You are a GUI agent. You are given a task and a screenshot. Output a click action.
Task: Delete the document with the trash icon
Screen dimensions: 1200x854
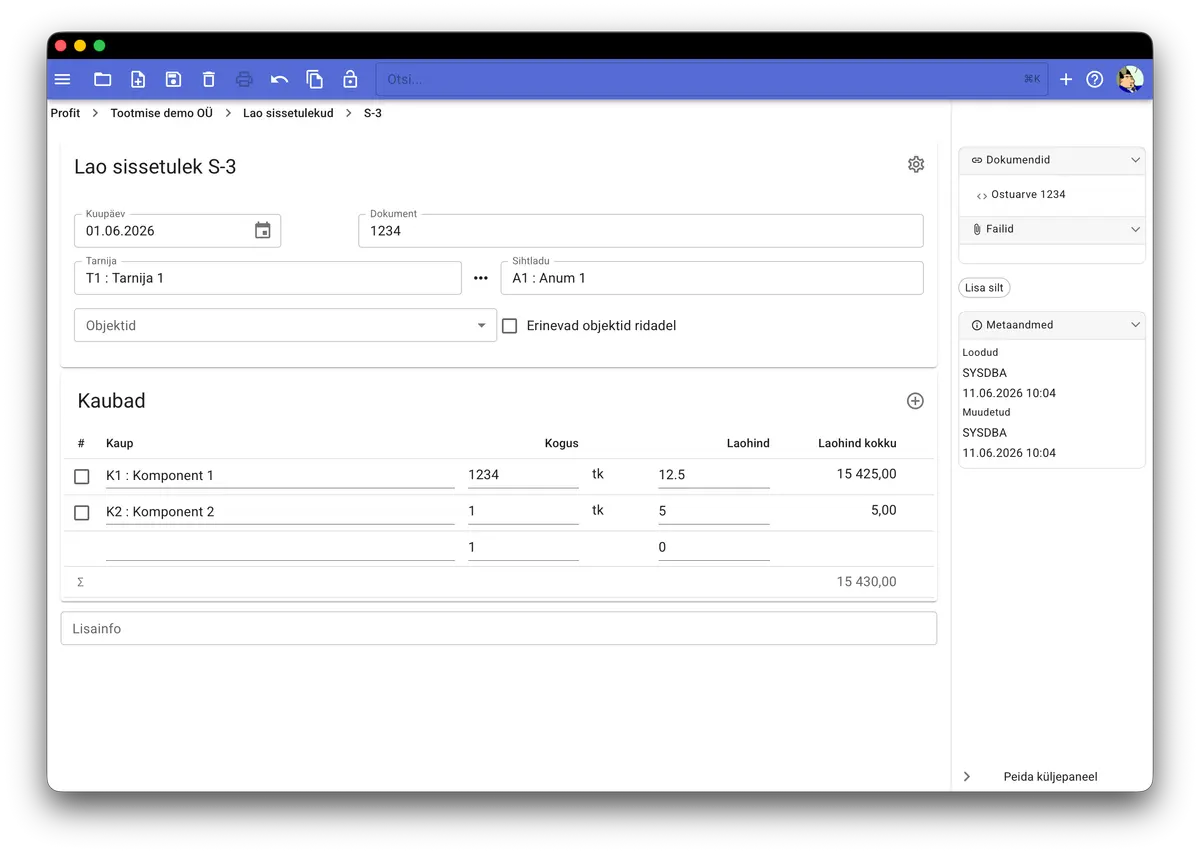coord(208,79)
